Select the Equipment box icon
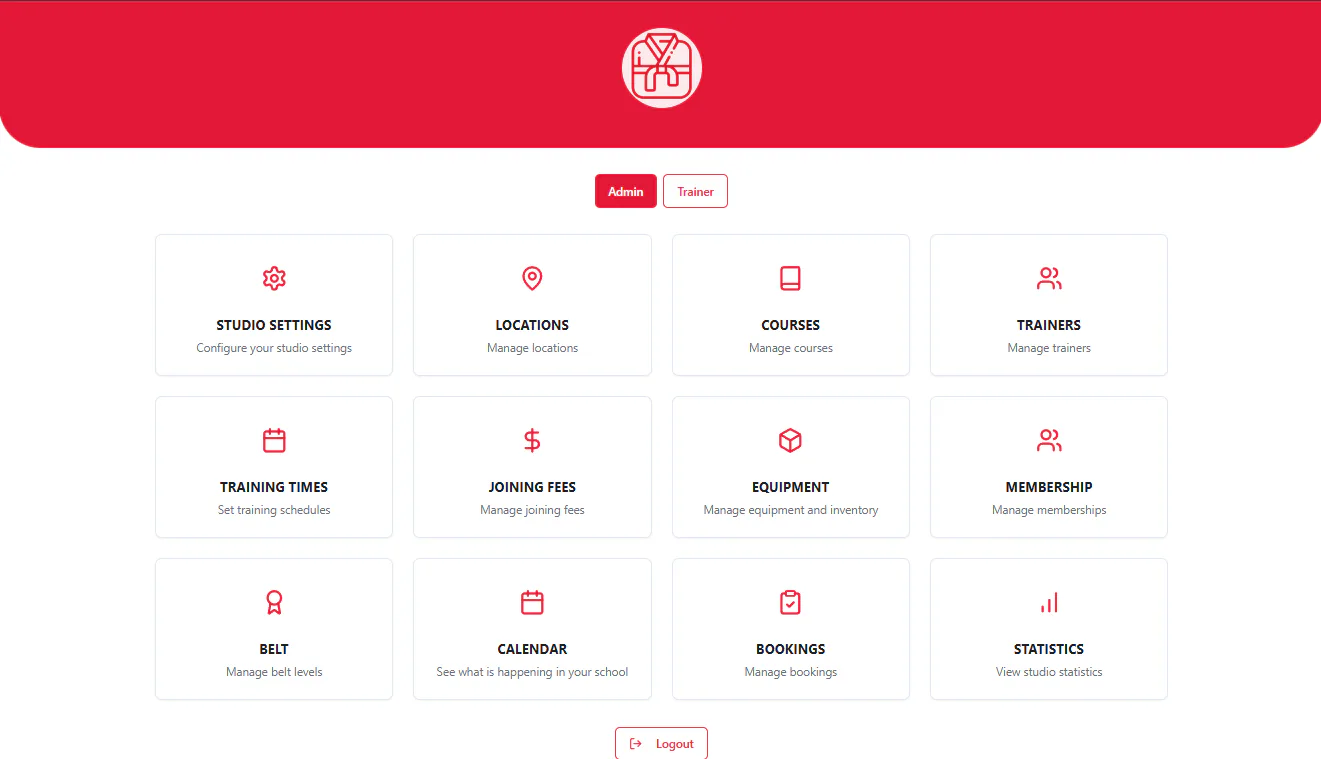The image size is (1321, 759). tap(790, 440)
